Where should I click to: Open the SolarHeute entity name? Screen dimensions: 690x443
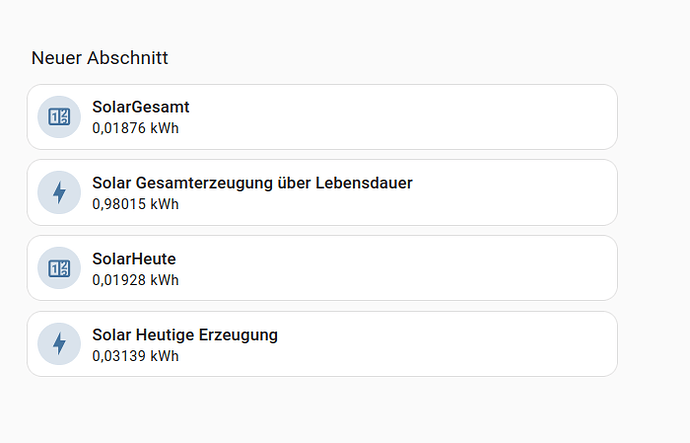pyautogui.click(x=134, y=259)
